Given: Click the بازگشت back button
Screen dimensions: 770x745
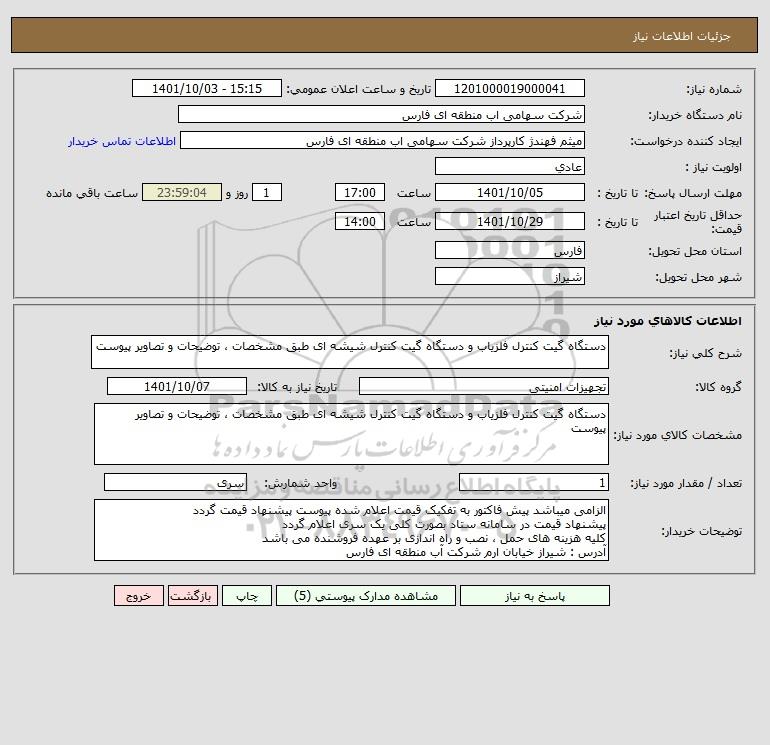Looking at the screenshot, I should click(x=192, y=596).
